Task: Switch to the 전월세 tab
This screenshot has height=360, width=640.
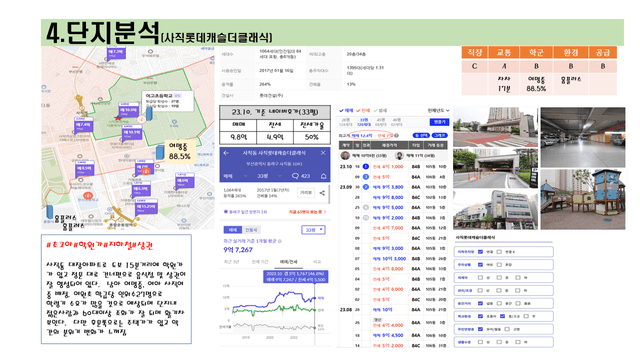Action: pyautogui.click(x=251, y=230)
